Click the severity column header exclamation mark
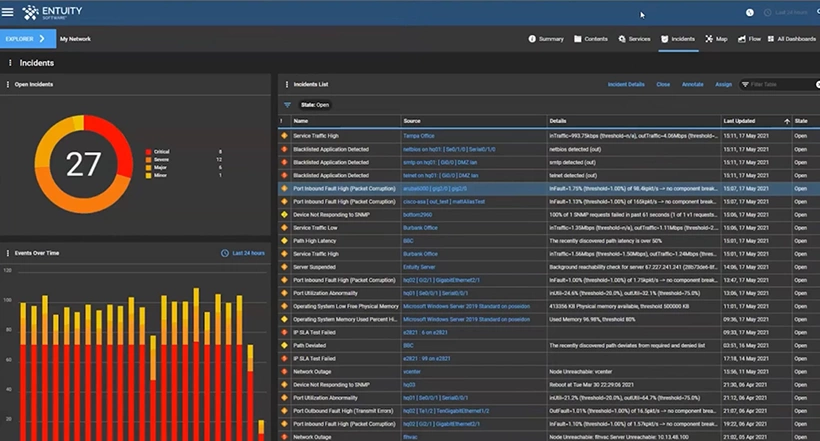The height and width of the screenshot is (441, 820). tap(282, 121)
